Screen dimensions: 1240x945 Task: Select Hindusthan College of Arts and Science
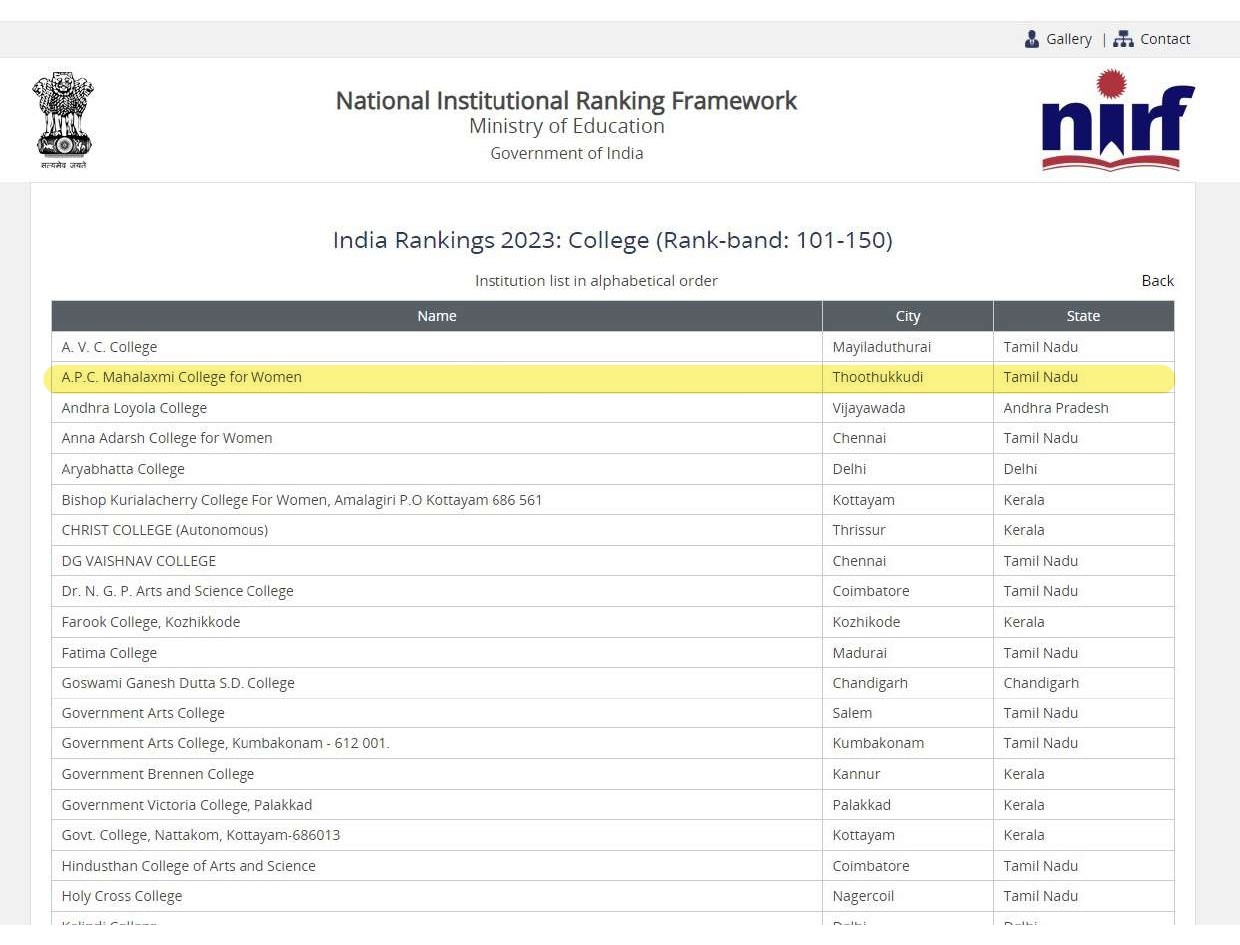tap(188, 866)
